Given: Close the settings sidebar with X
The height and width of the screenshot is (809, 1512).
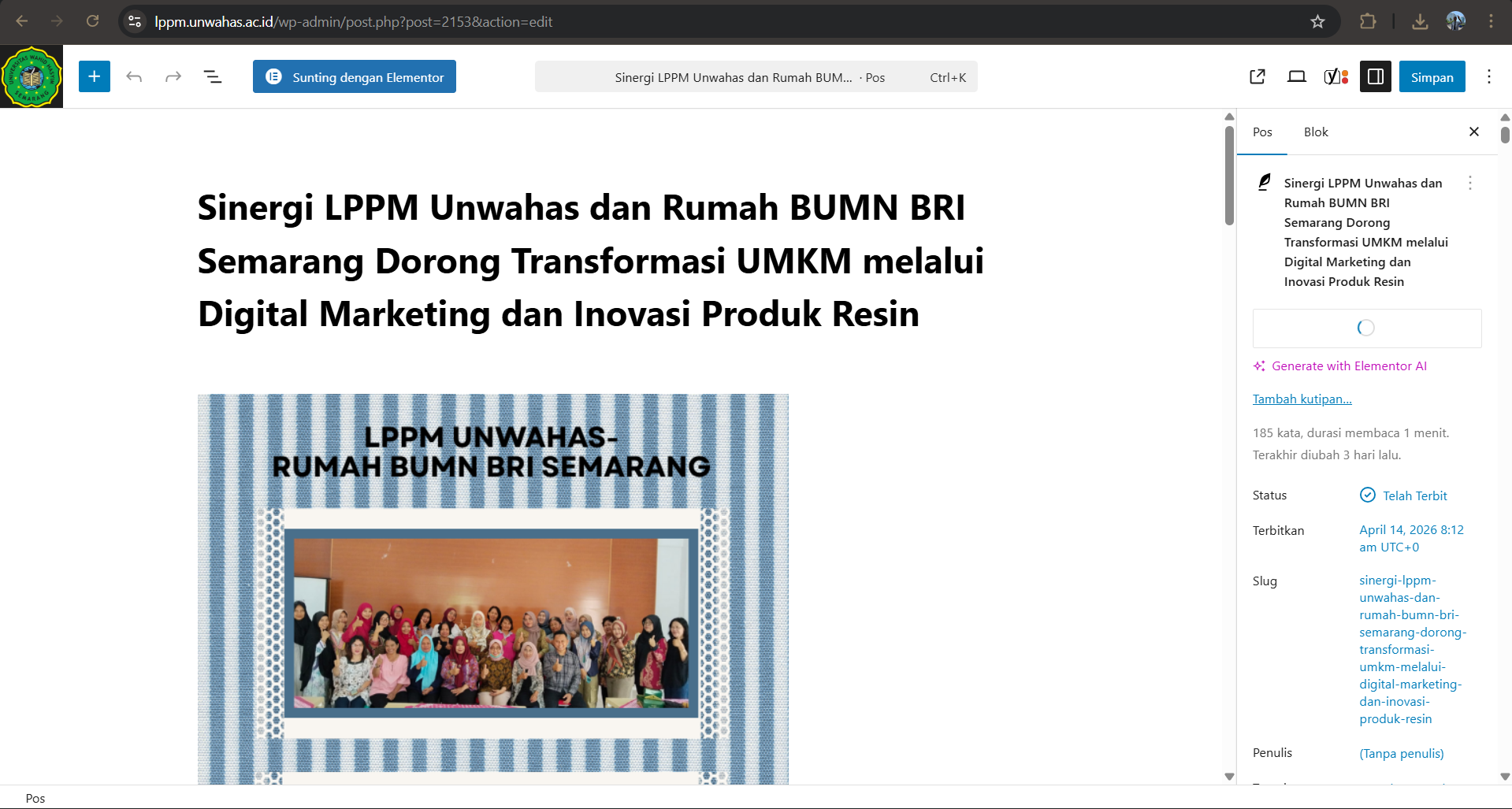Looking at the screenshot, I should [x=1473, y=132].
